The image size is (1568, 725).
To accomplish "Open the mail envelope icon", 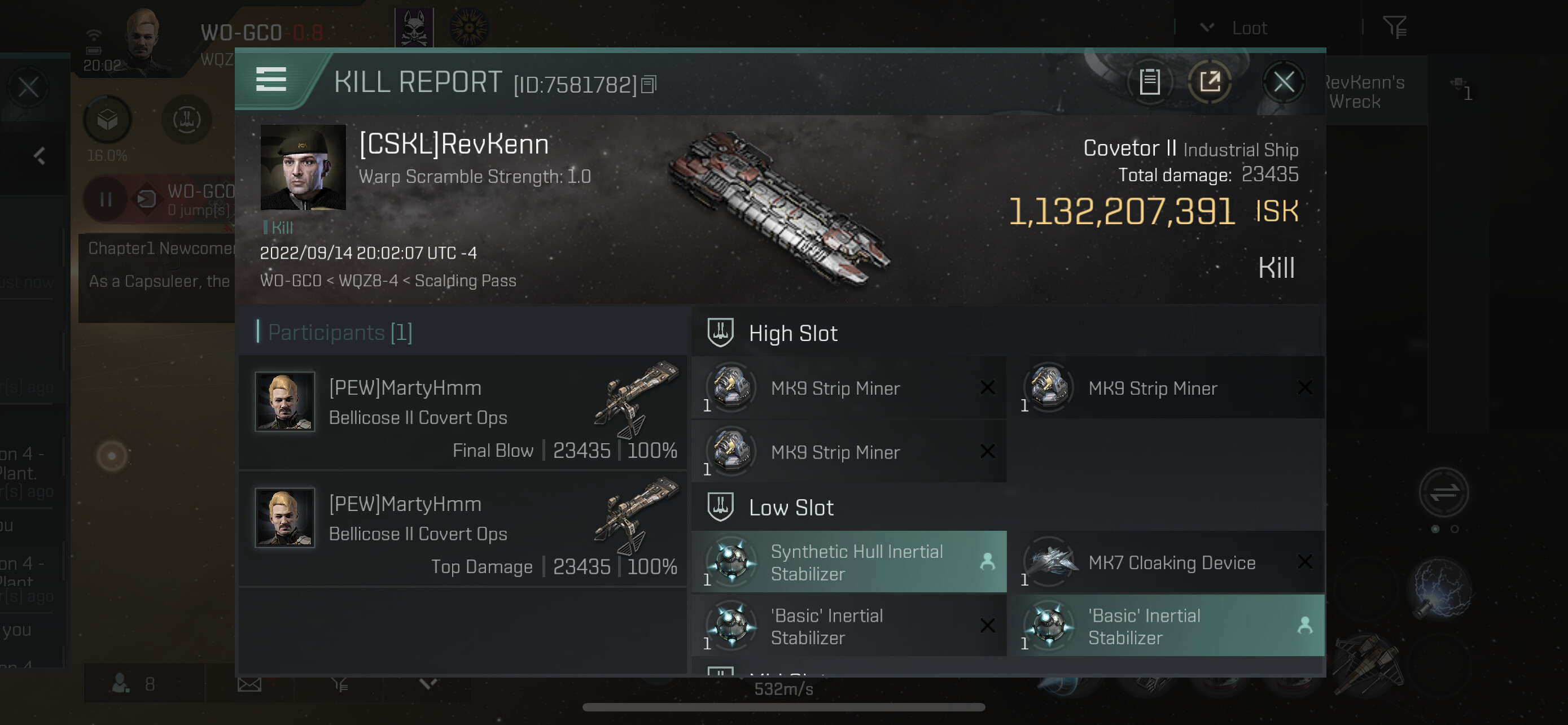I will 249,684.
